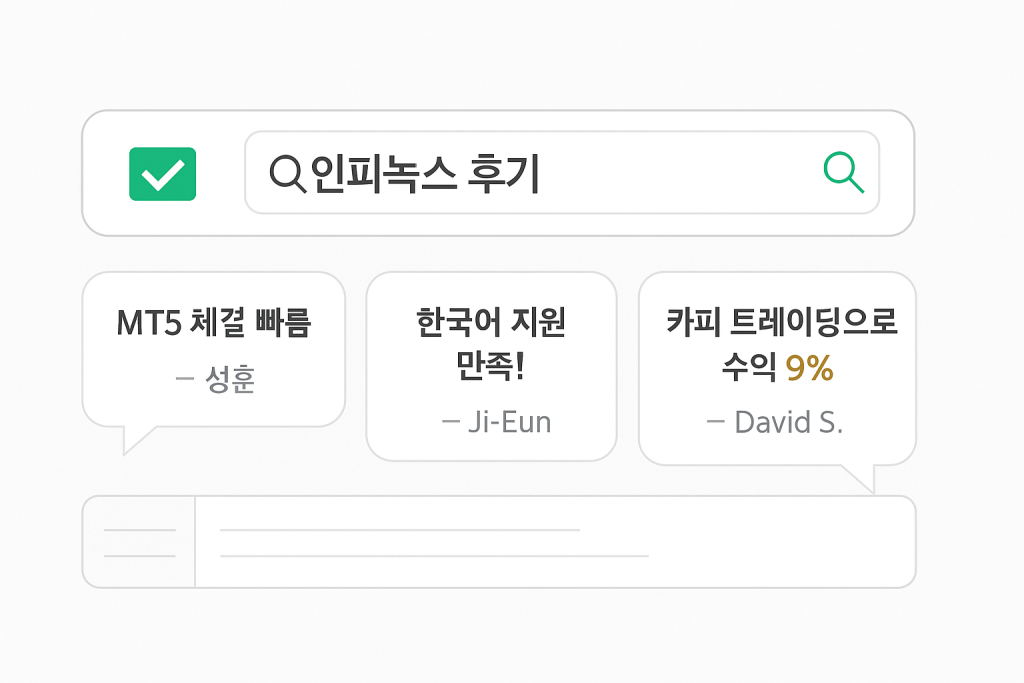Select the longer placeholder line in bottom panel
This screenshot has width=1024, height=683.
click(x=434, y=556)
